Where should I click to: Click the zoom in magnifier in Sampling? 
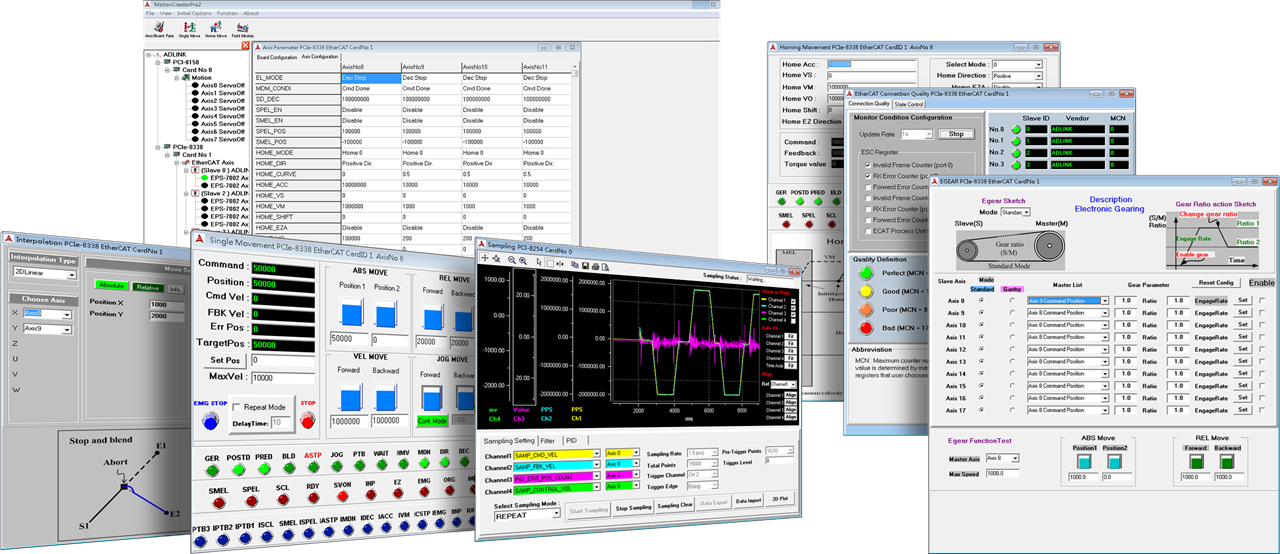click(523, 259)
